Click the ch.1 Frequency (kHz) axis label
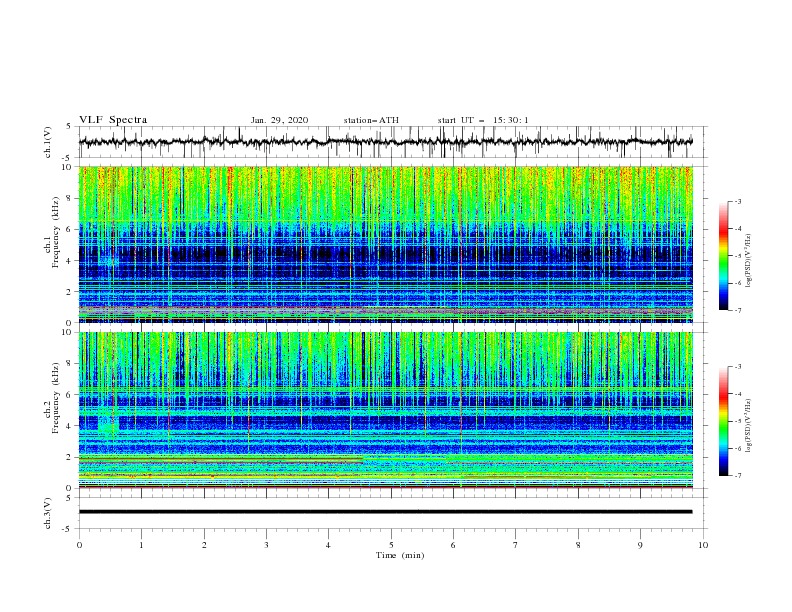Image resolution: width=792 pixels, height=612 pixels. pos(52,230)
